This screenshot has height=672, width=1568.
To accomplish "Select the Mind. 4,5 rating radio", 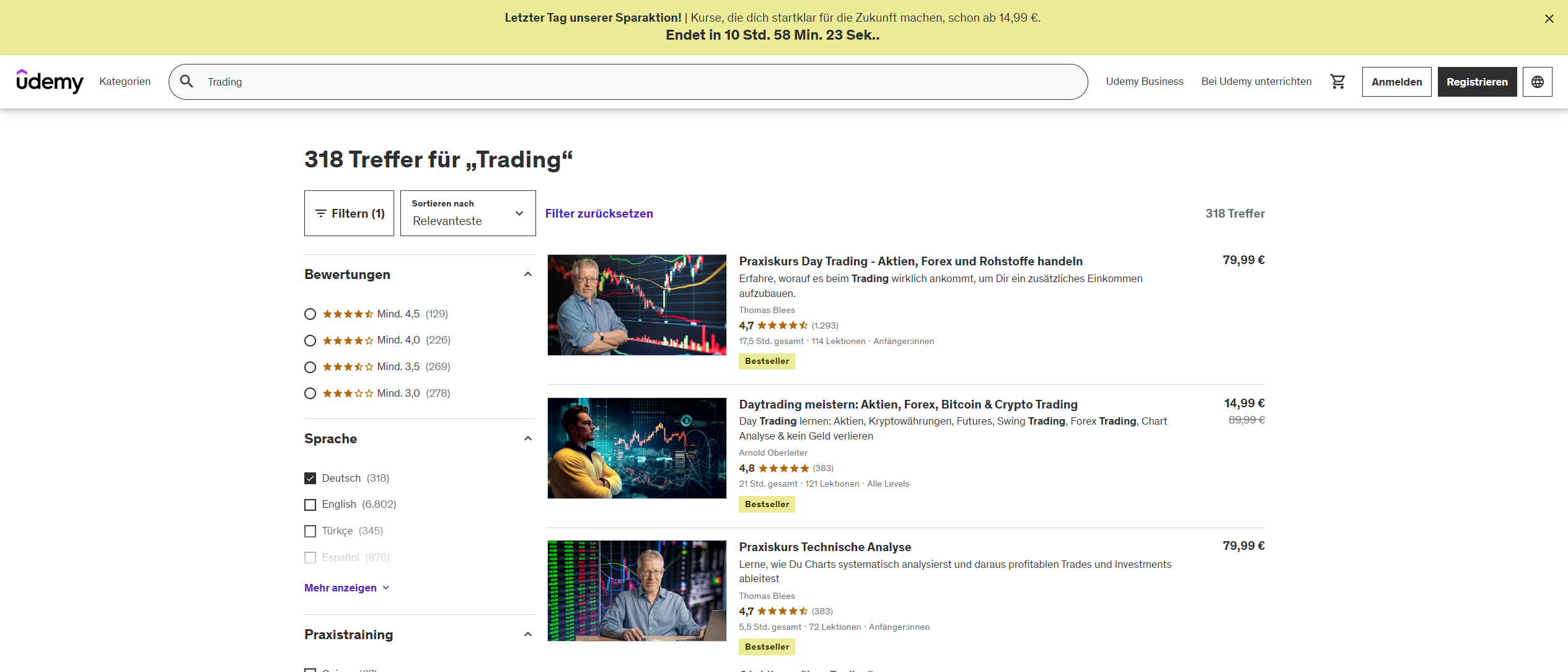I will (311, 314).
